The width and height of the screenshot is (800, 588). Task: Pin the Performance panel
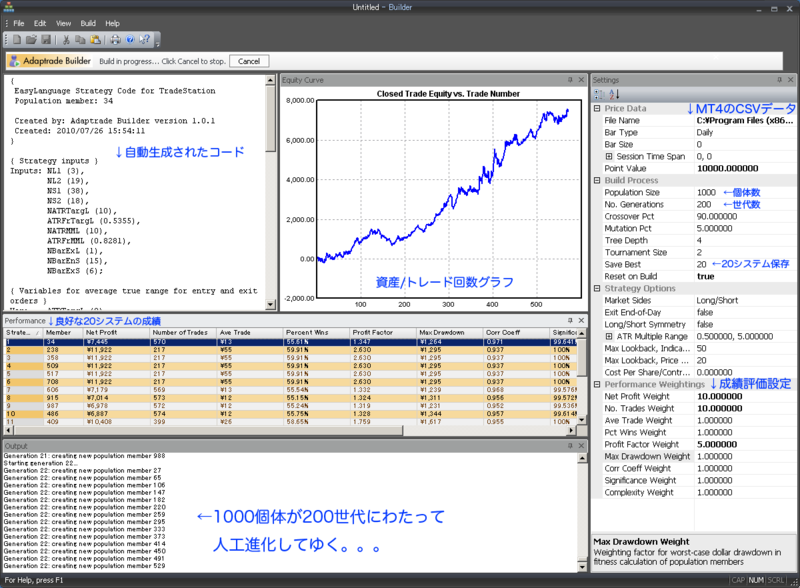tap(570, 320)
